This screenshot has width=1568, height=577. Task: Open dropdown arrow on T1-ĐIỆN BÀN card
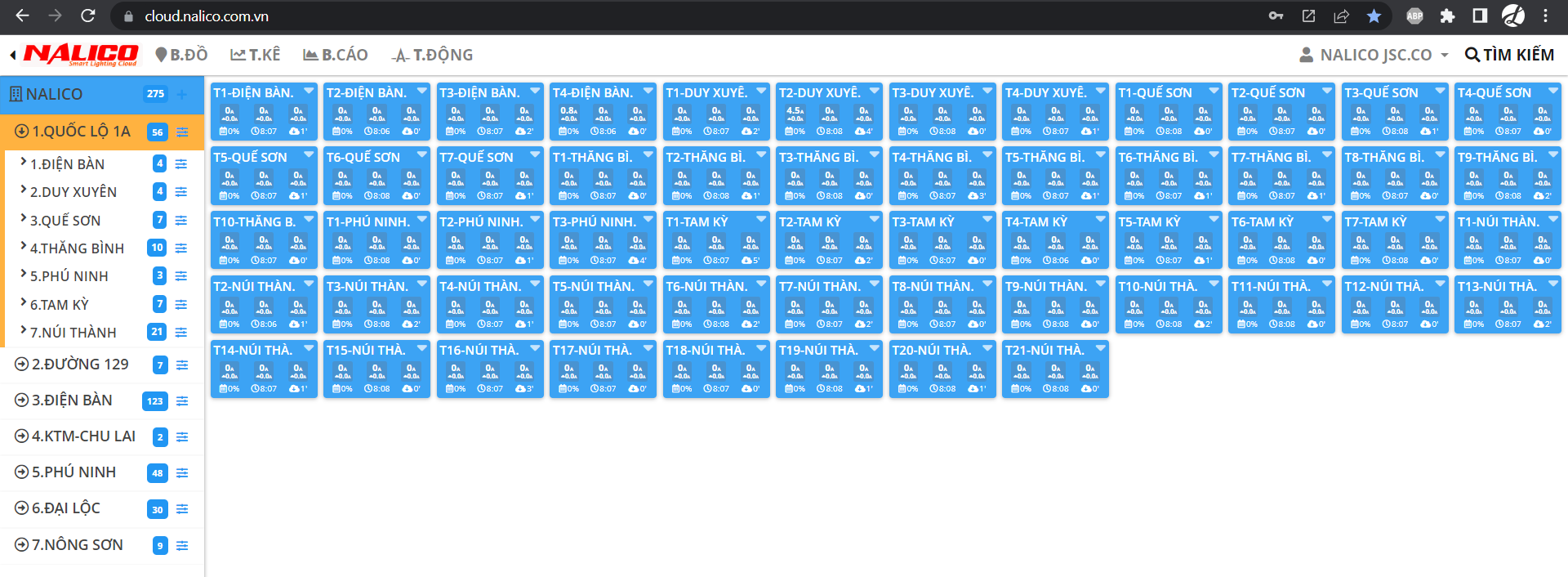(309, 91)
